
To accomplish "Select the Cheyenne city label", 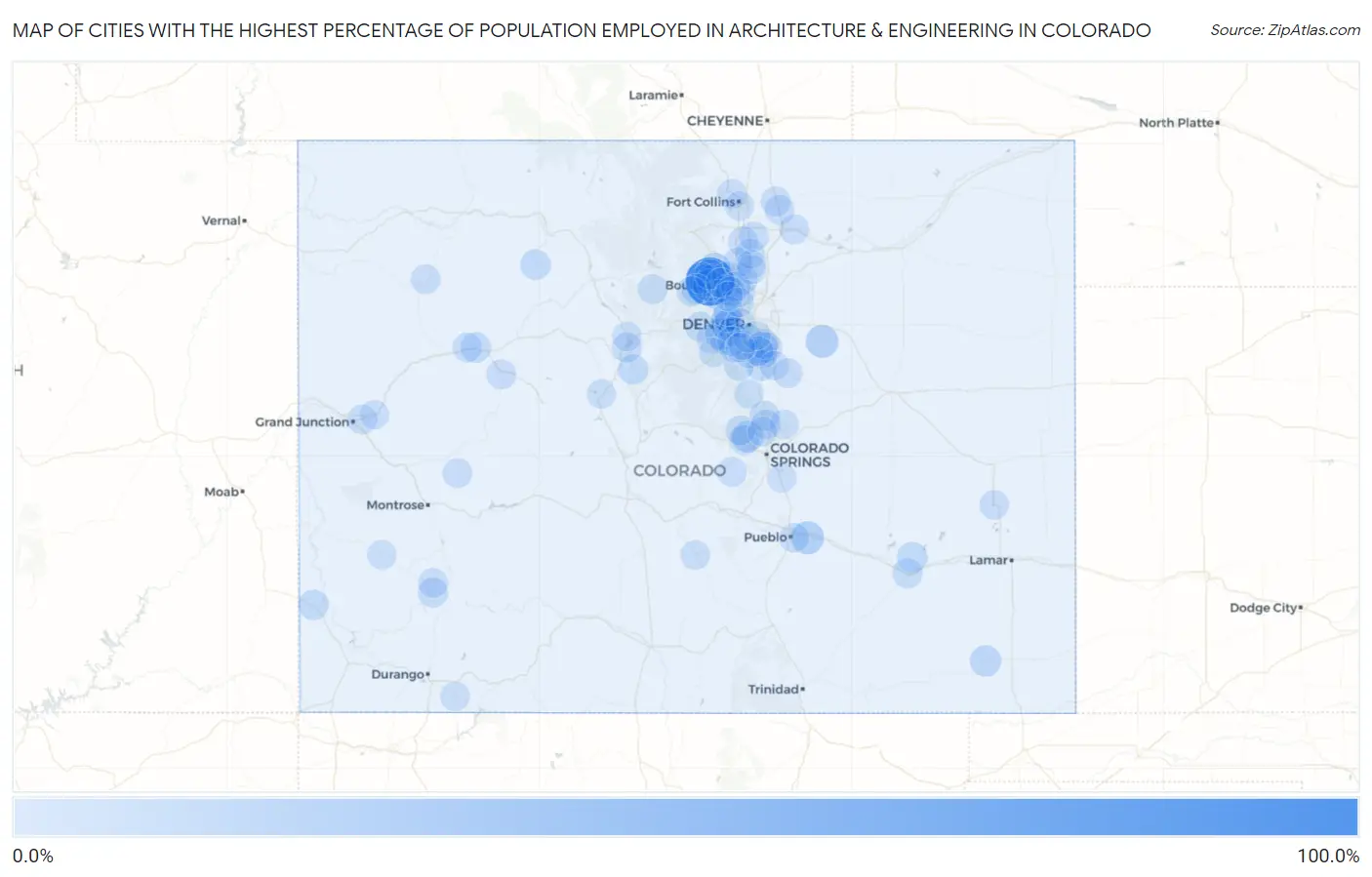I will (x=727, y=121).
